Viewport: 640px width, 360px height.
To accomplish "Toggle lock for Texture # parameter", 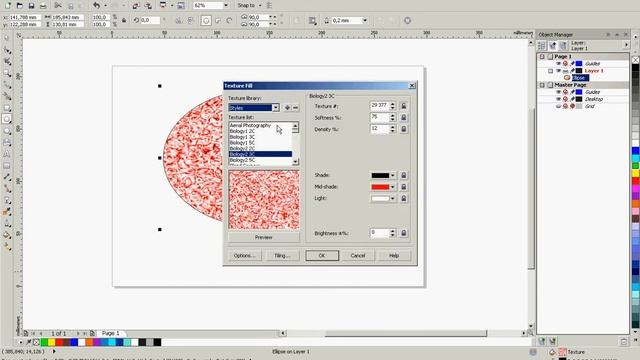I will [404, 106].
